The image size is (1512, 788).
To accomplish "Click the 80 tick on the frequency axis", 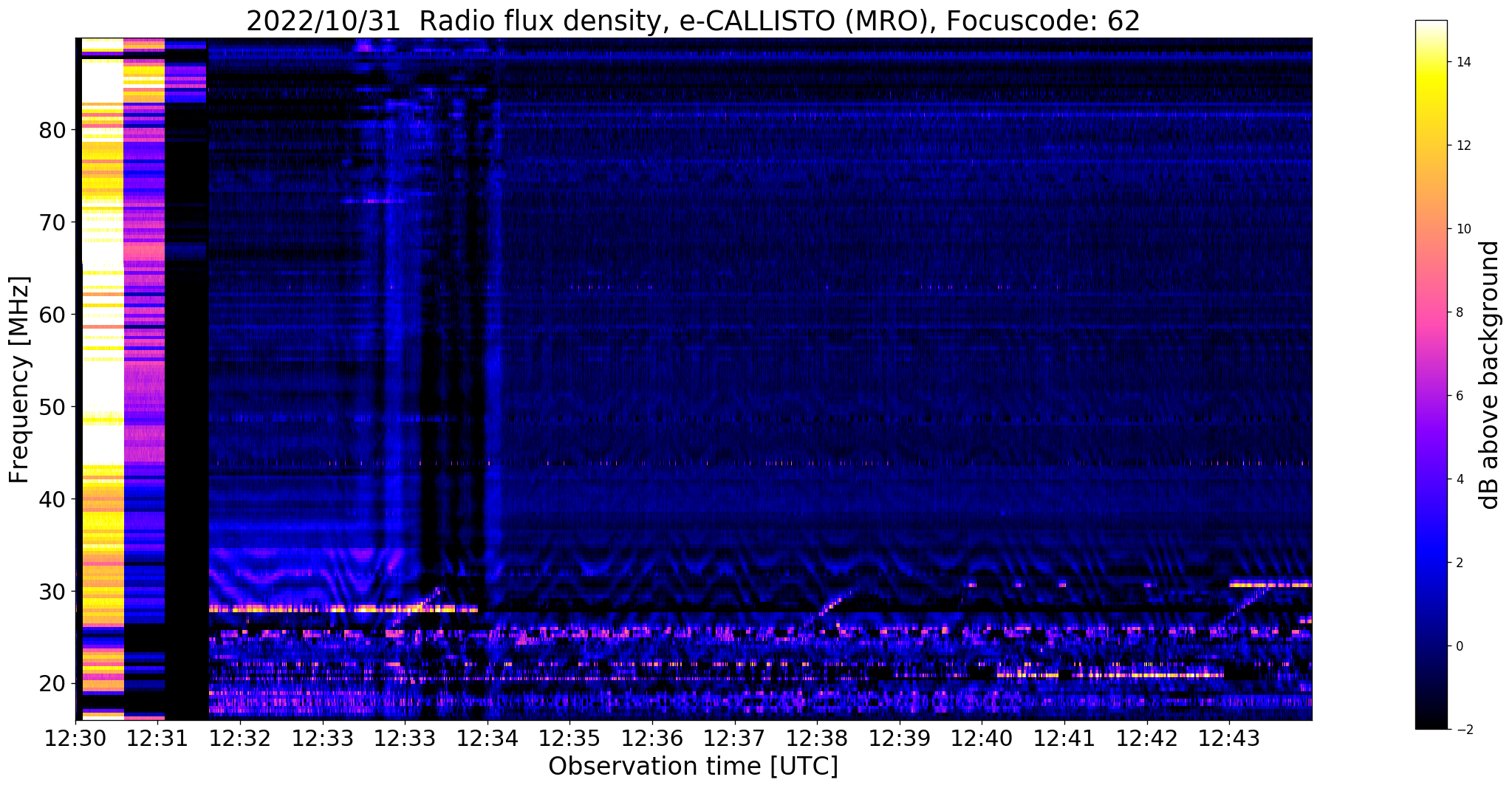I will coord(52,130).
